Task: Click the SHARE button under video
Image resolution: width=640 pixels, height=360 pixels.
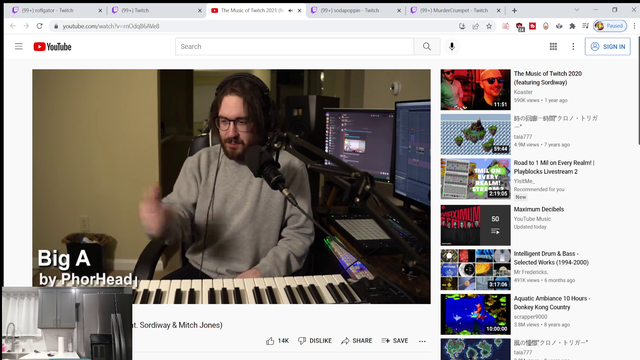Action: pyautogui.click(x=357, y=341)
